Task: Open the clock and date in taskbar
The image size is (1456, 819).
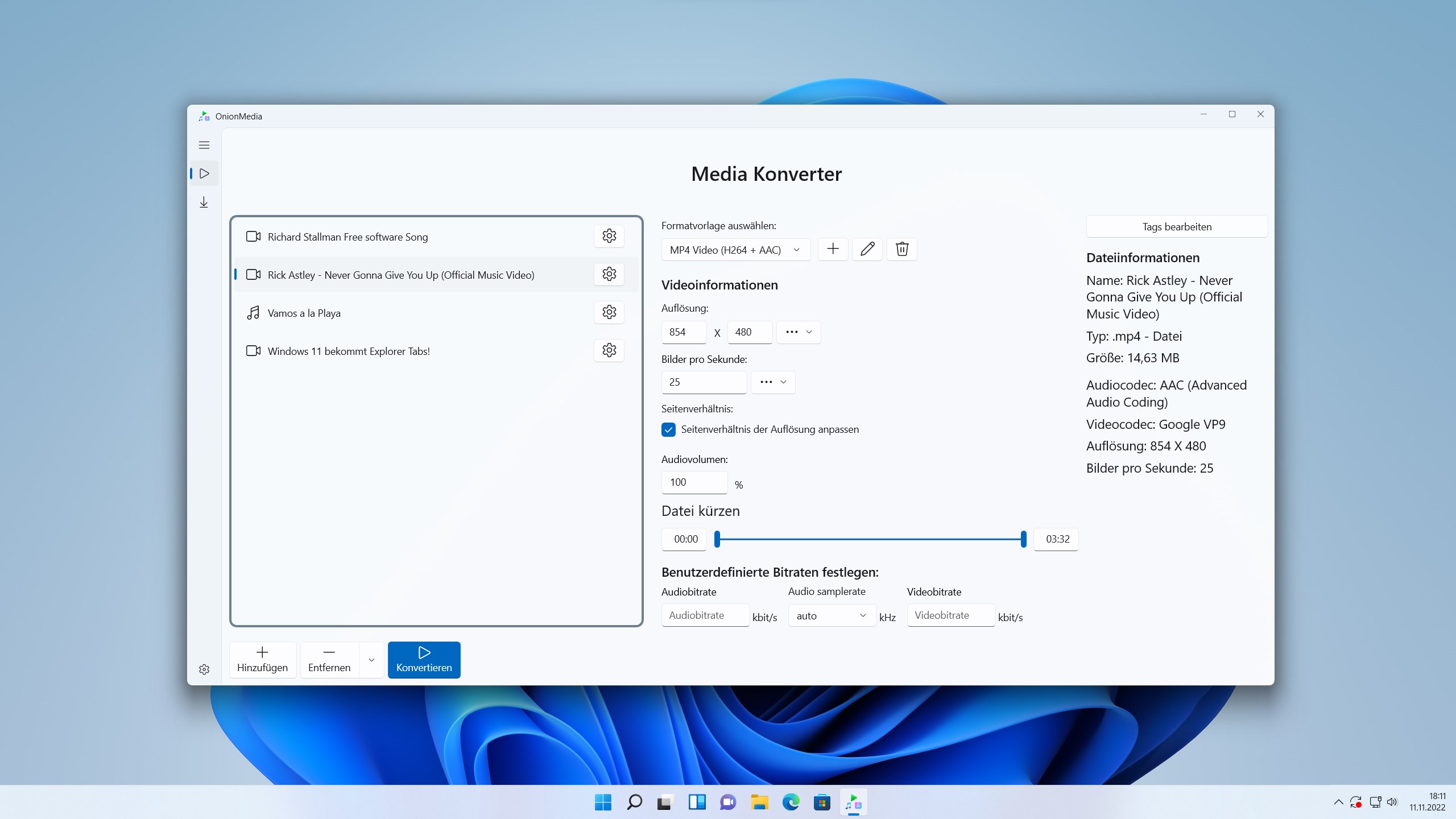Action: click(1427, 802)
